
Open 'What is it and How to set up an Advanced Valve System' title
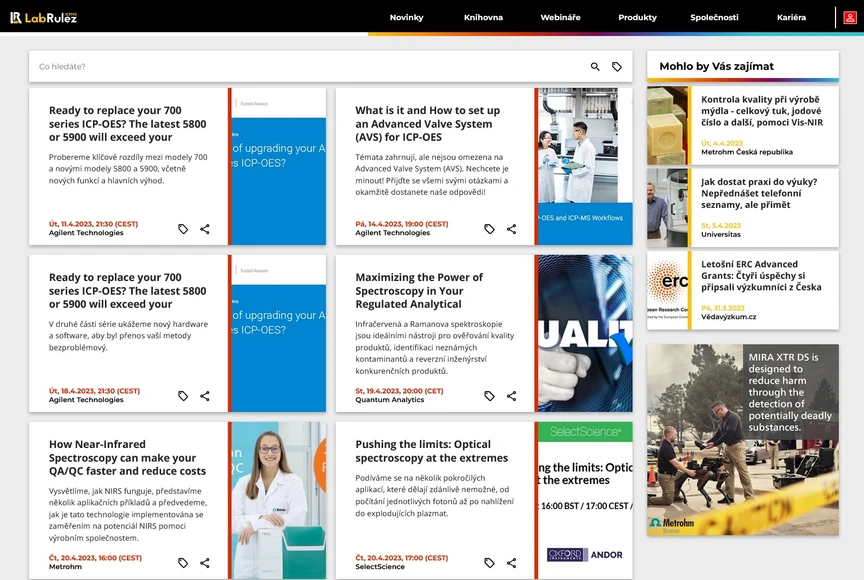coord(428,124)
